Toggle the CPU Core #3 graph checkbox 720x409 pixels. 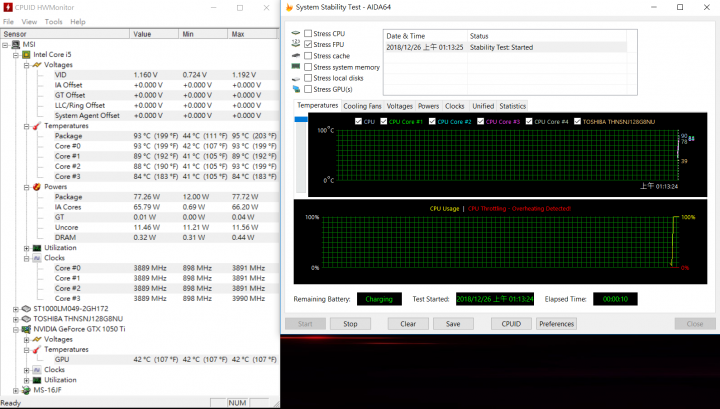click(x=481, y=122)
